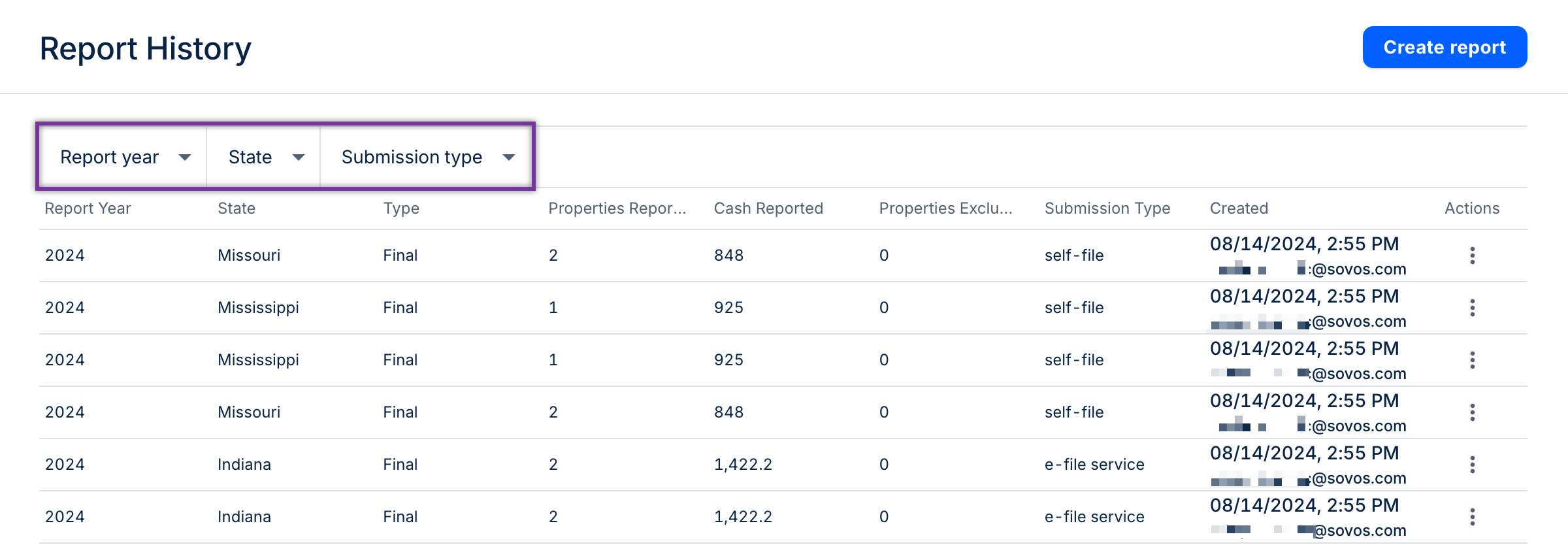Image resolution: width=1568 pixels, height=545 pixels.
Task: Sort by the Created column header
Action: [1239, 208]
